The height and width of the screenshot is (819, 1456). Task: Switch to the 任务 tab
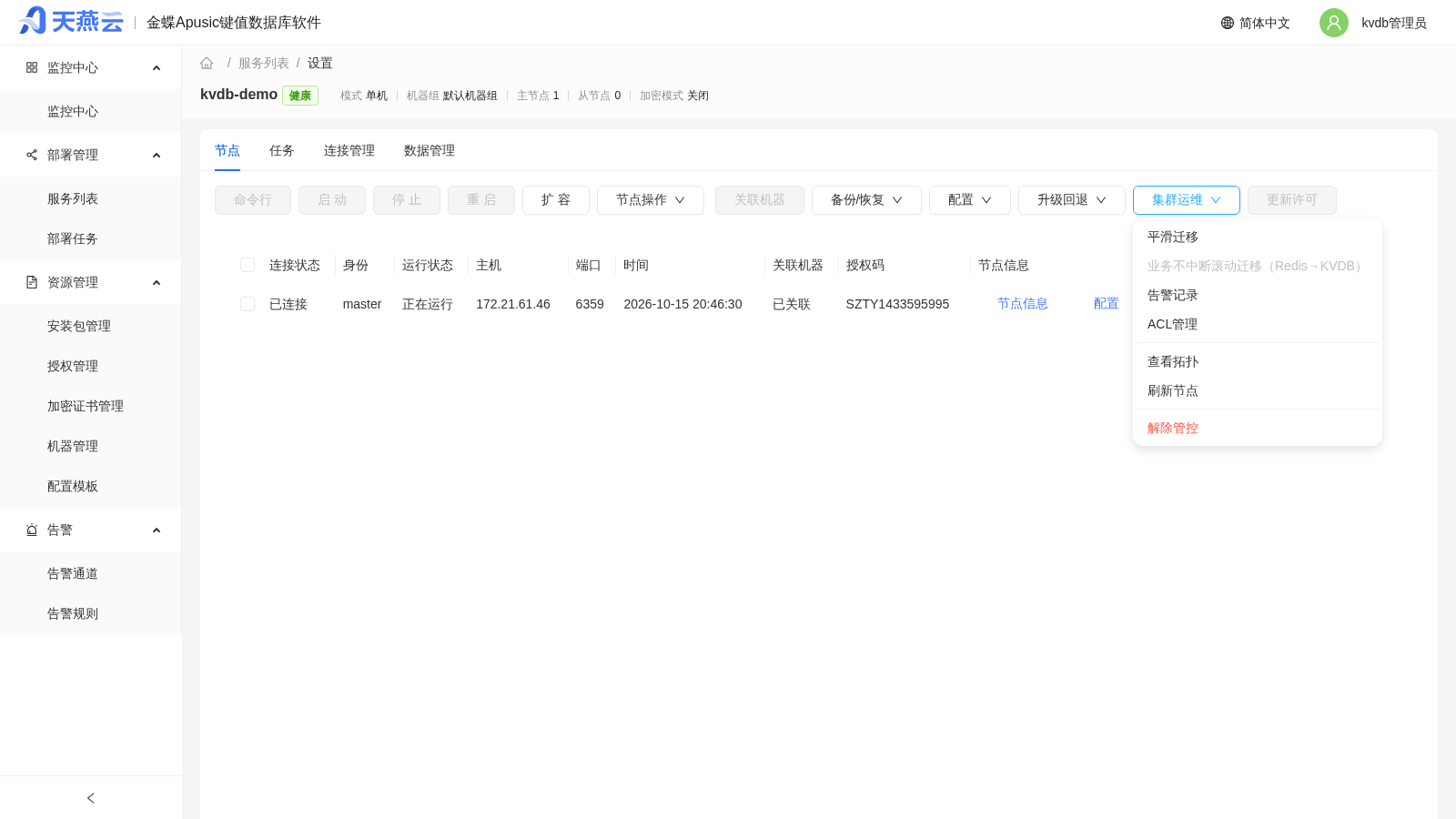click(x=282, y=150)
